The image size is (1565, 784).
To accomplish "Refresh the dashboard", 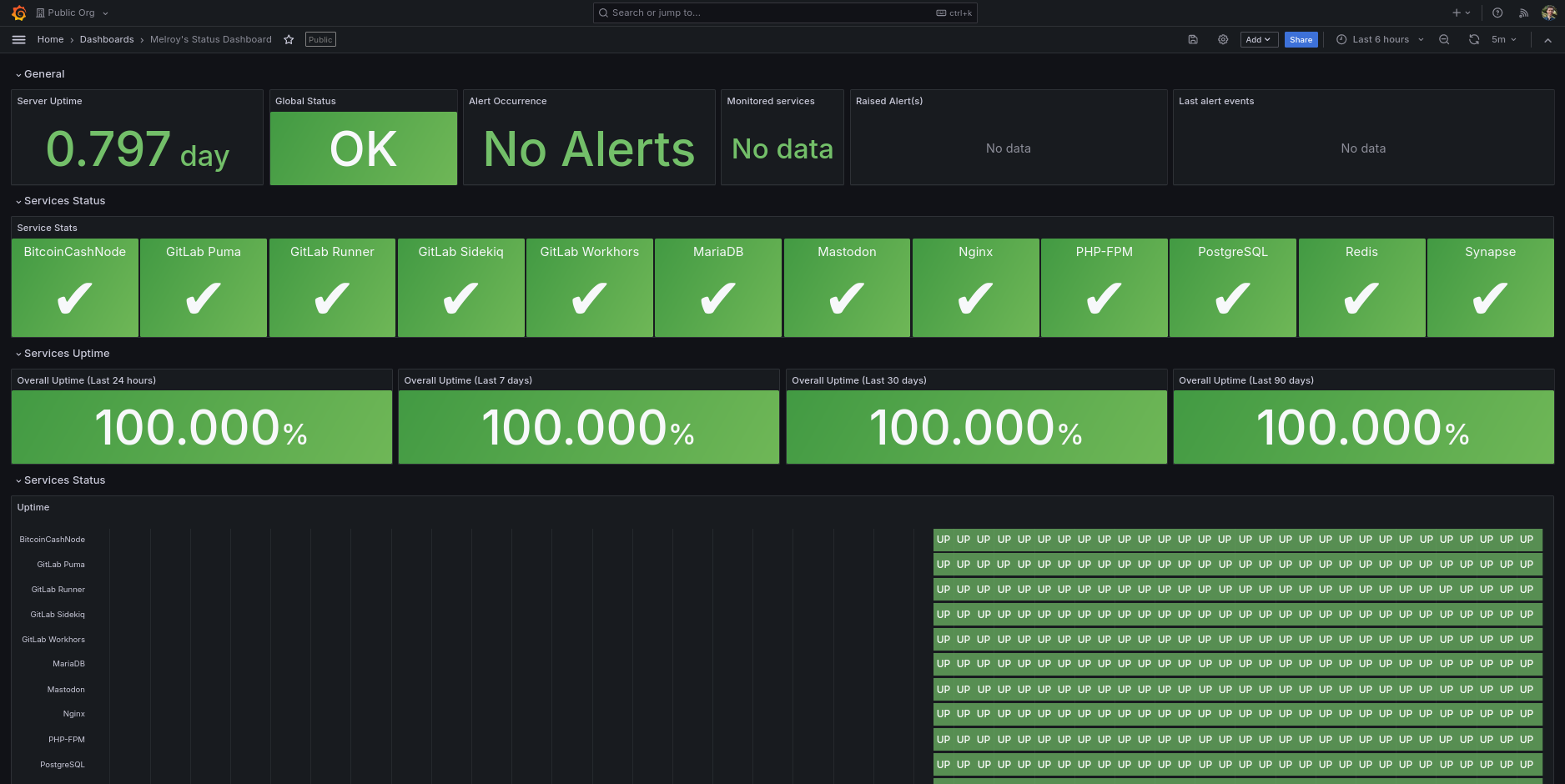I will pyautogui.click(x=1474, y=39).
